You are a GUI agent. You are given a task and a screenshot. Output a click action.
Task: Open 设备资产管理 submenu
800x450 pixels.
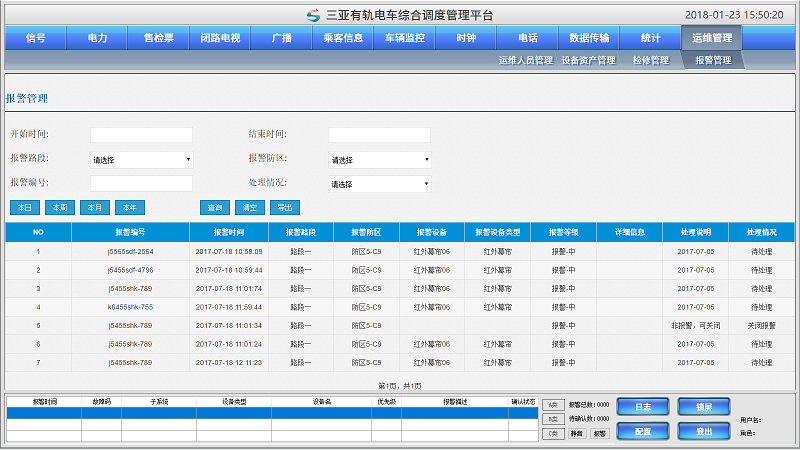click(x=588, y=60)
